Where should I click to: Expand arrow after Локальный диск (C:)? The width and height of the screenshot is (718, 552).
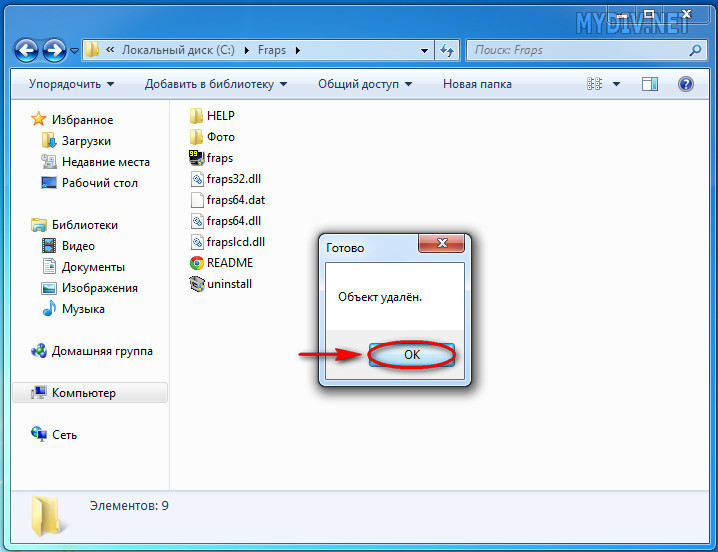pyautogui.click(x=247, y=50)
